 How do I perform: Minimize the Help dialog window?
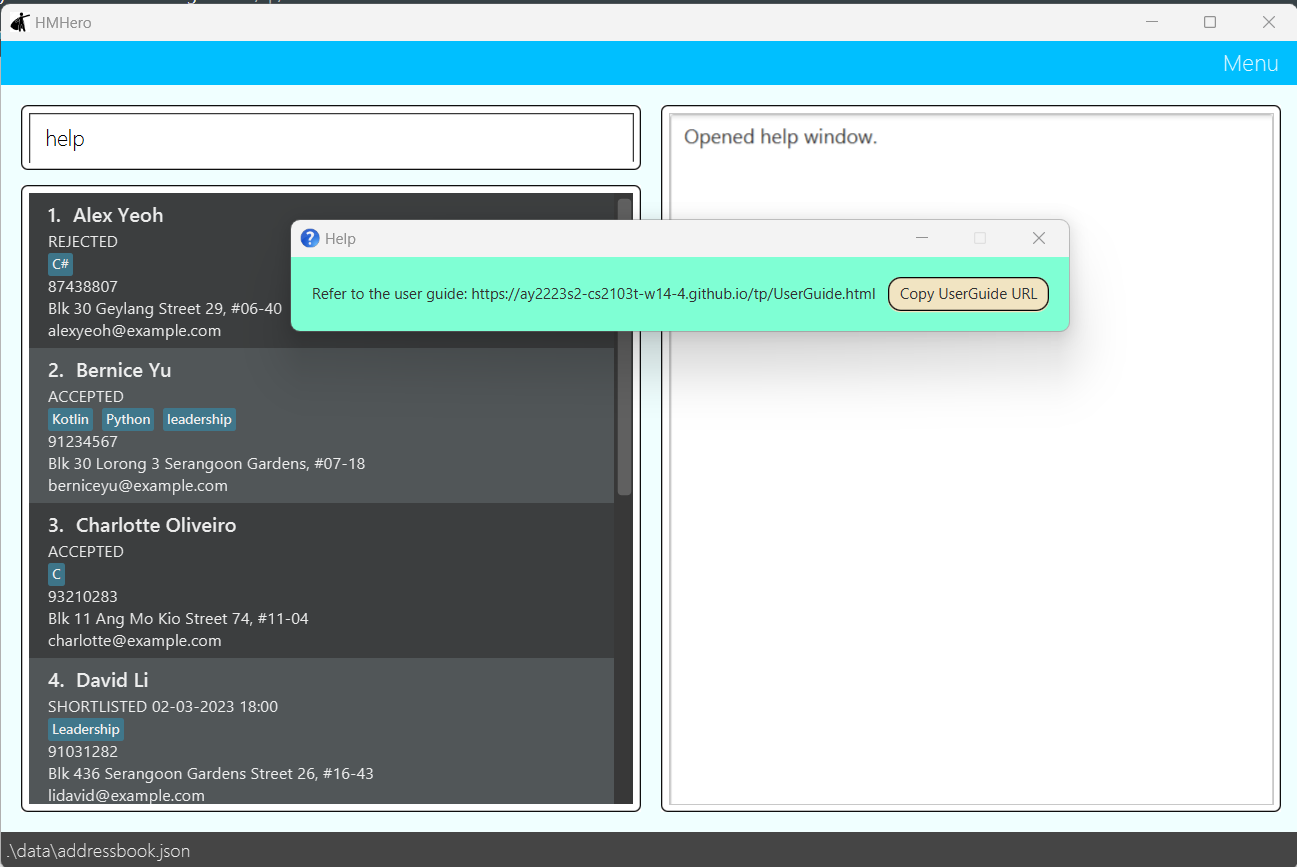pyautogui.click(x=922, y=238)
